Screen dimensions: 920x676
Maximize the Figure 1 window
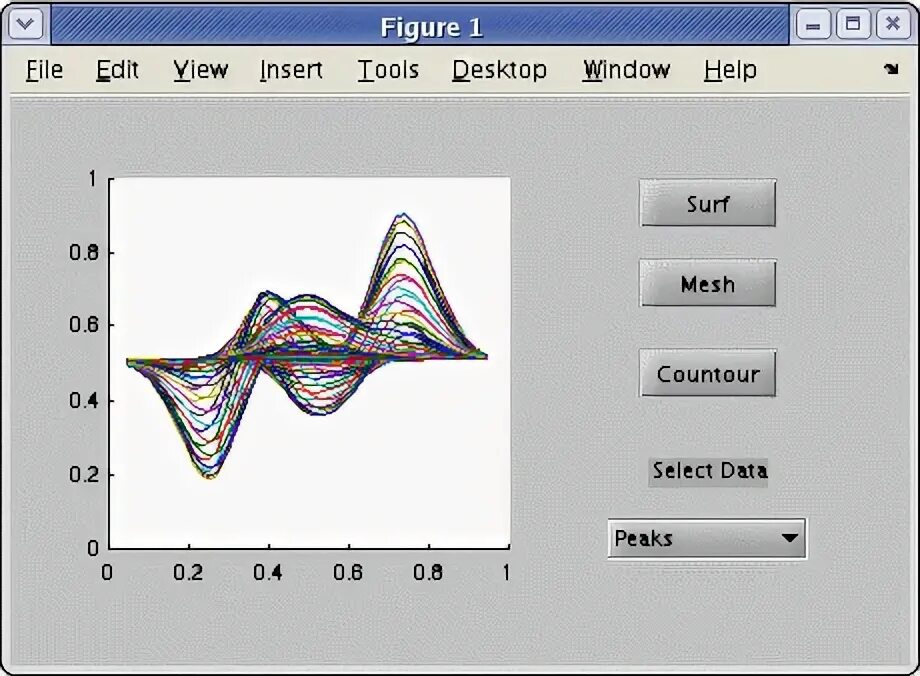(853, 25)
